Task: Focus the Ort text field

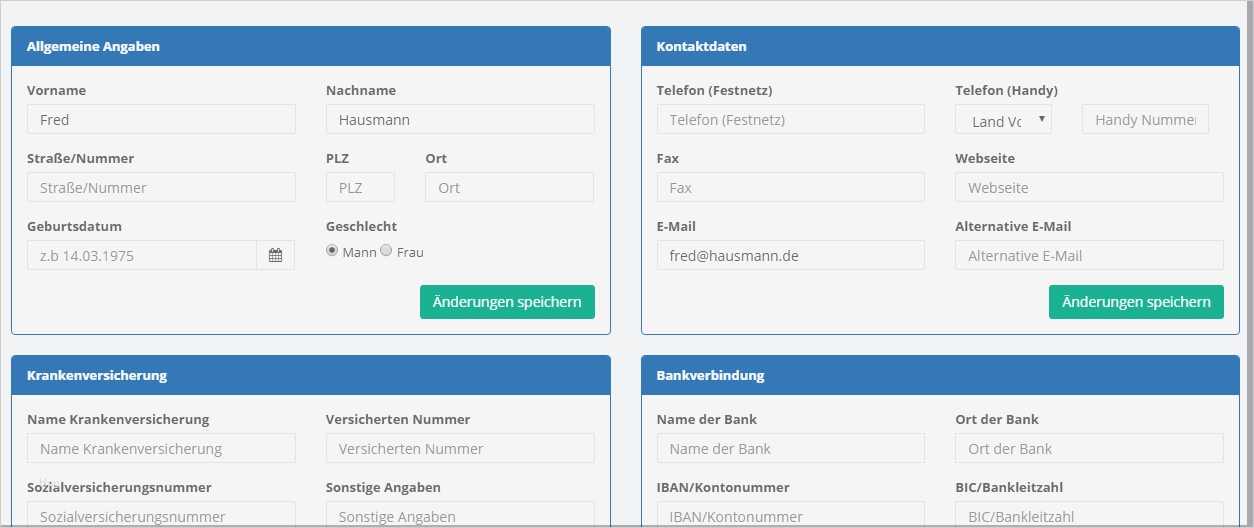Action: click(509, 188)
